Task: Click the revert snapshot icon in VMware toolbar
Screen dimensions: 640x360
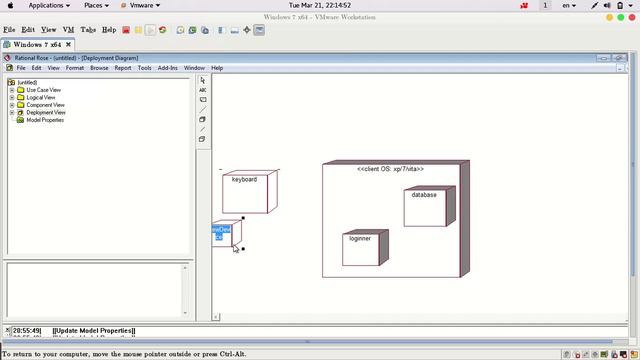Action: [193, 30]
